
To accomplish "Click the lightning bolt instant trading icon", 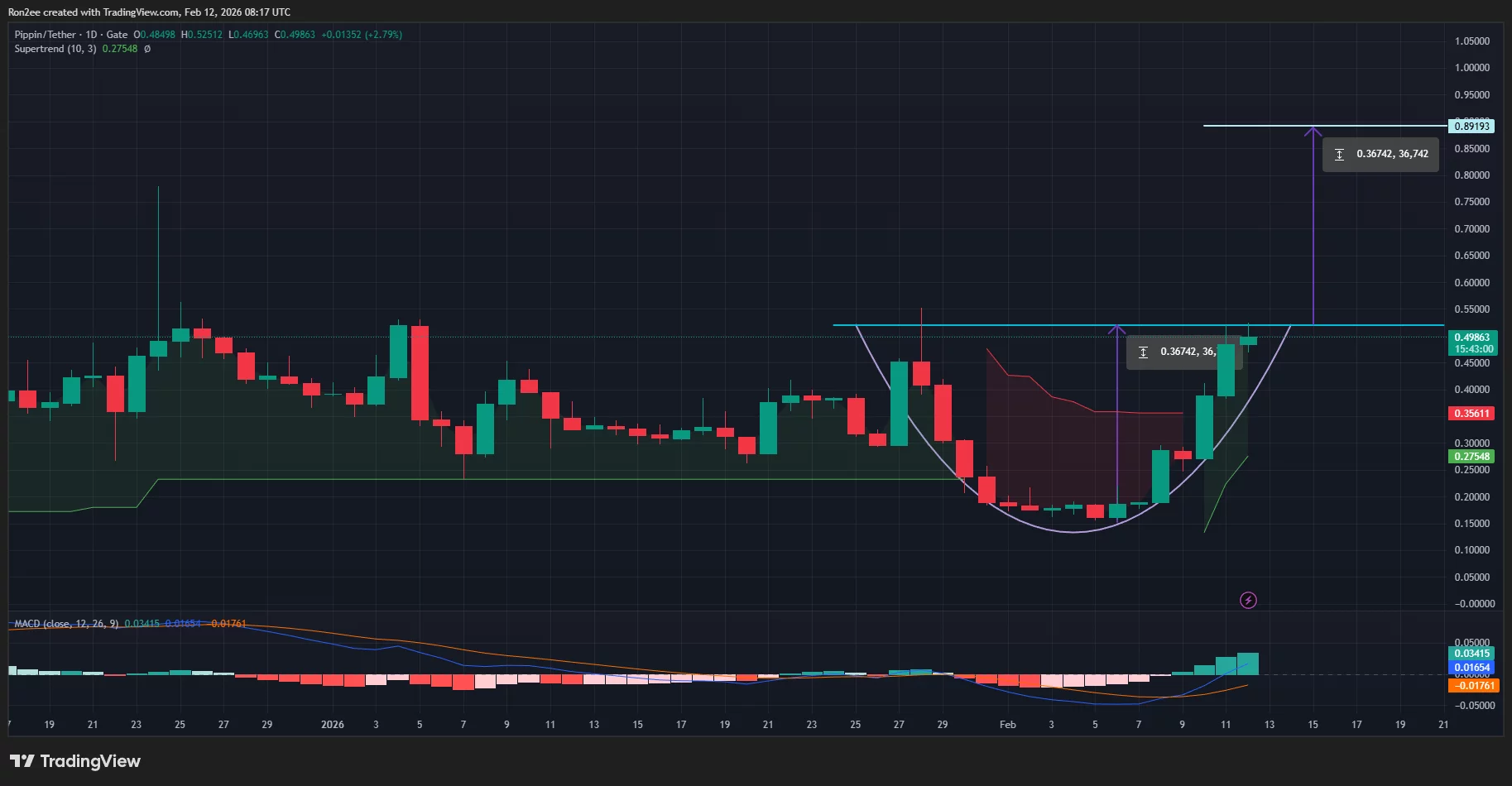I will pos(1250,600).
